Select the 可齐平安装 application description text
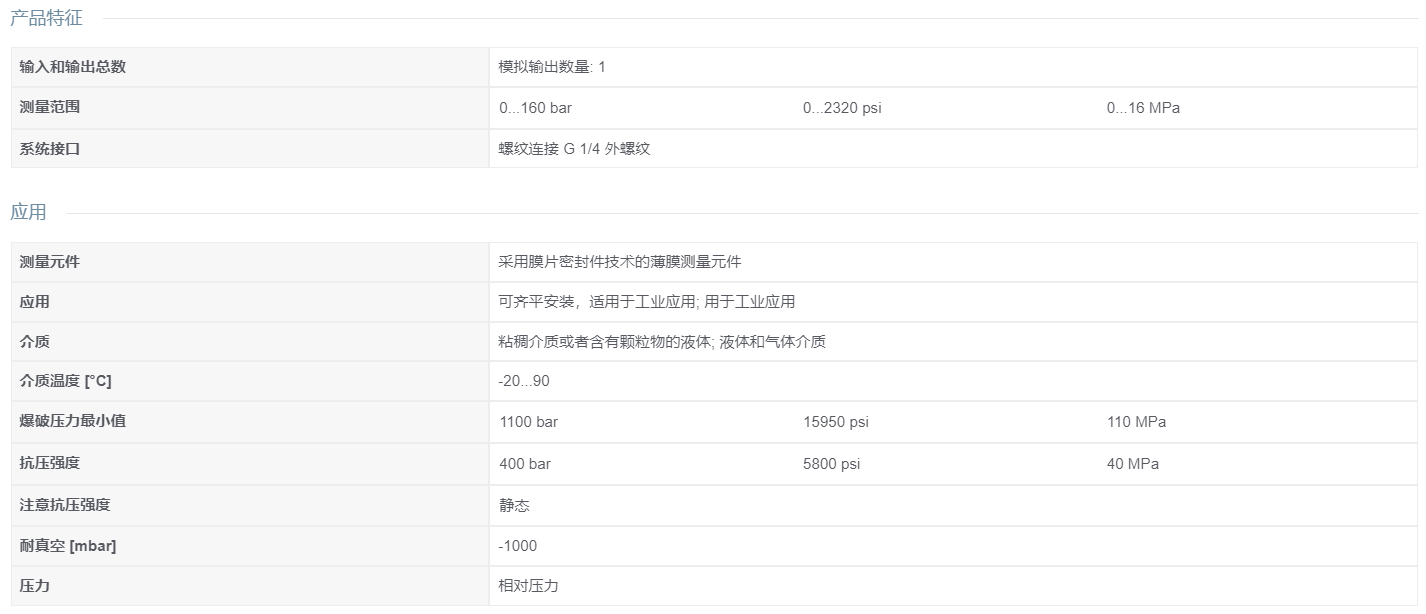This screenshot has height=614, width=1426. pos(647,302)
